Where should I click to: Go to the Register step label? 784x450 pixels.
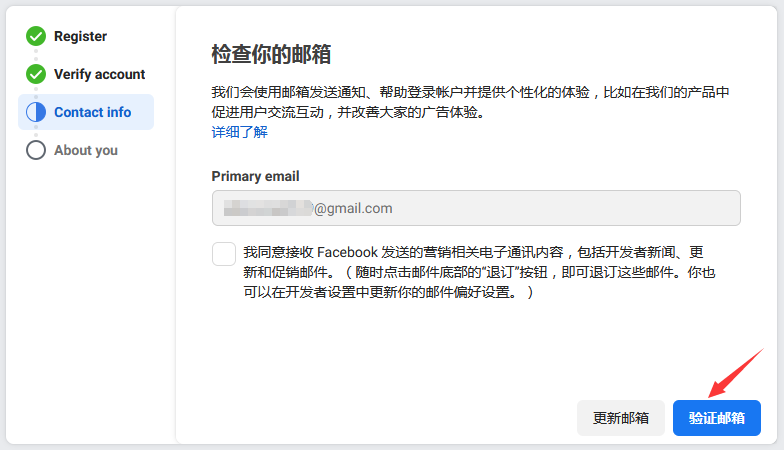coord(80,36)
